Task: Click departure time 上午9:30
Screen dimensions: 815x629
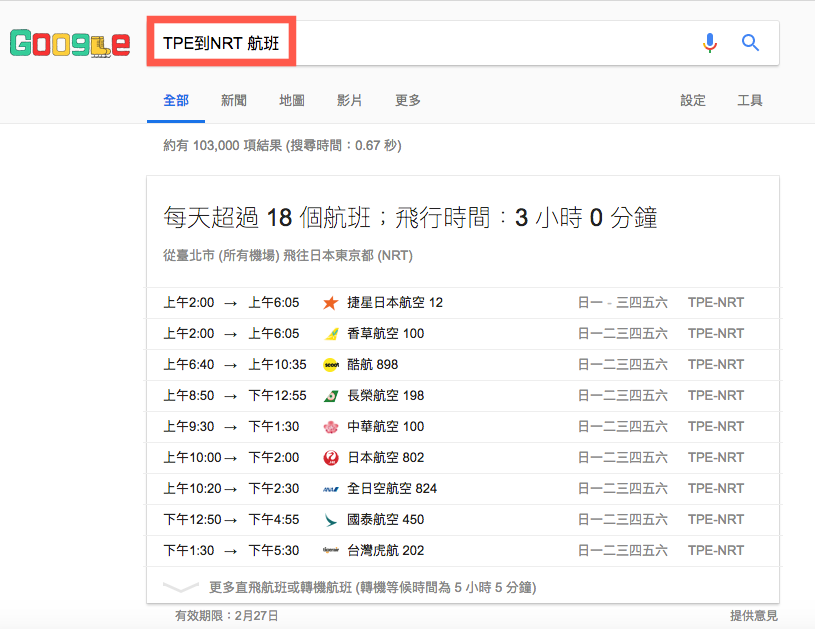Action: pos(189,427)
